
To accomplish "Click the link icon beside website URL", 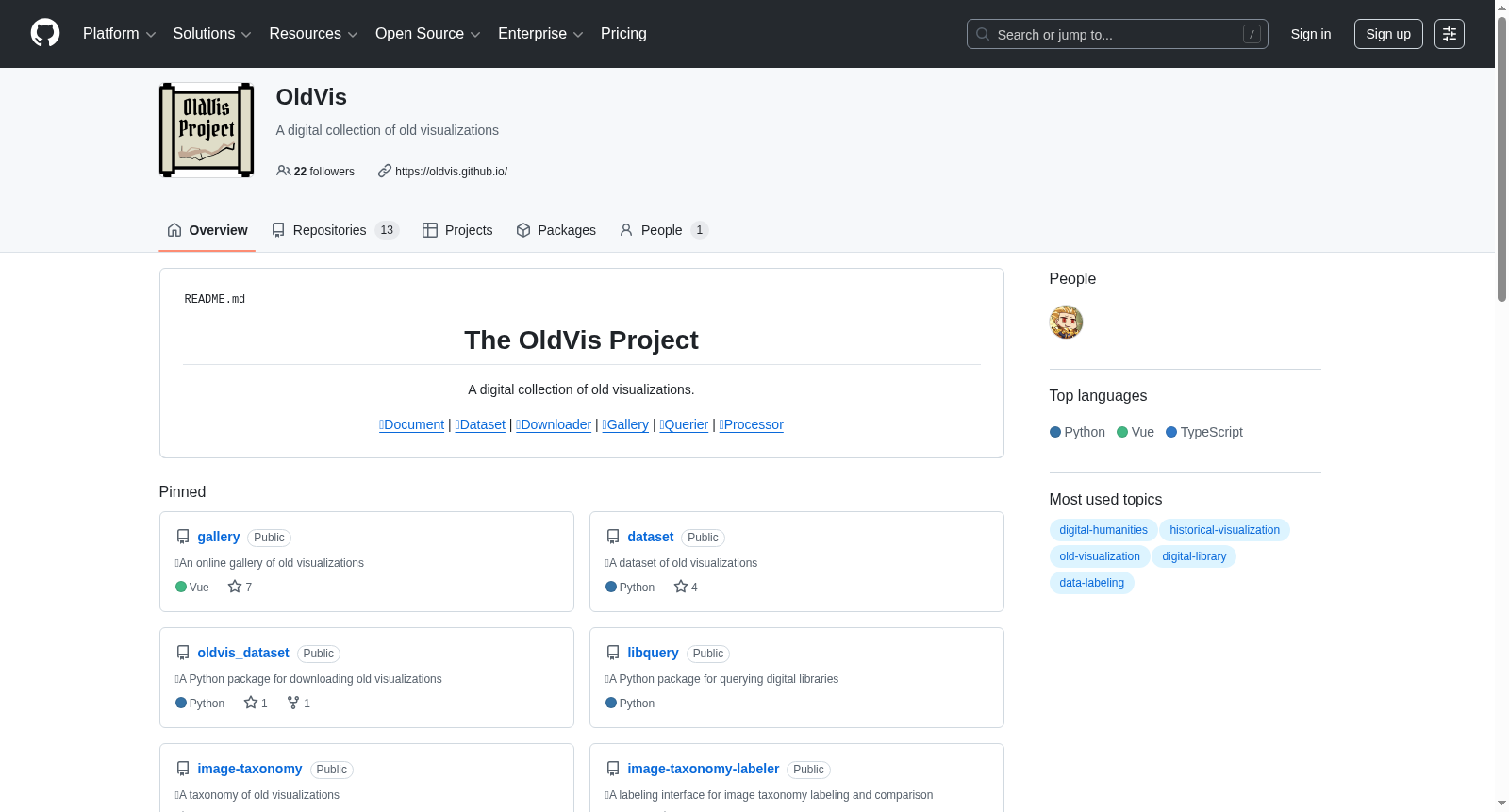I will (385, 171).
